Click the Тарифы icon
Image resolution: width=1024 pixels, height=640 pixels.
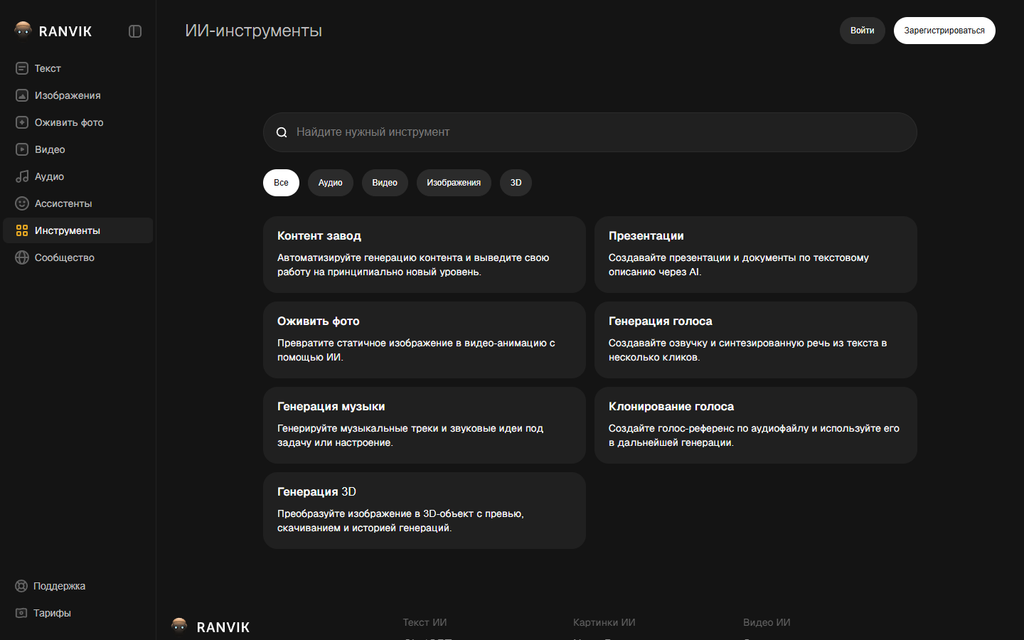[22, 613]
